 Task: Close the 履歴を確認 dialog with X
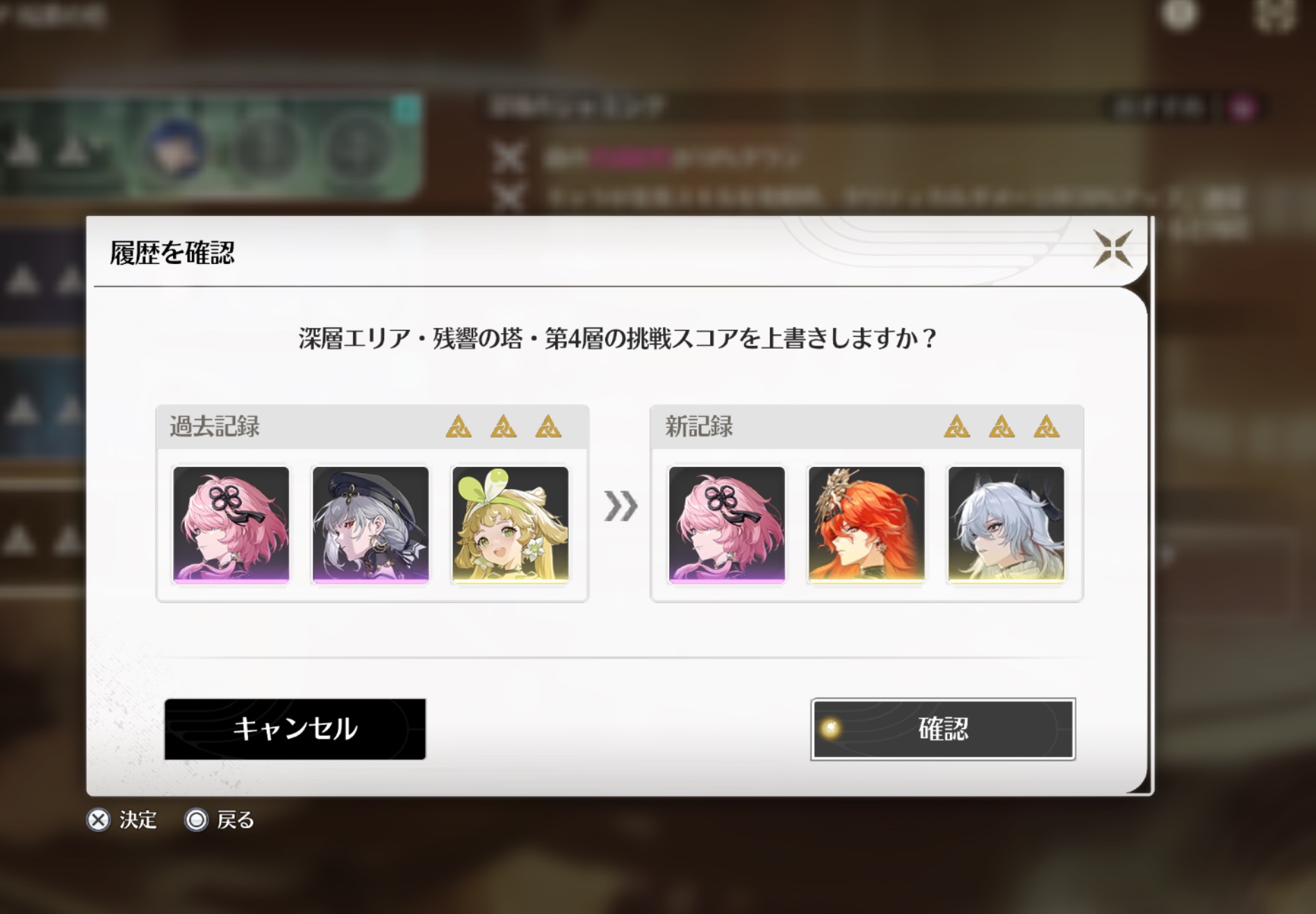click(1112, 249)
